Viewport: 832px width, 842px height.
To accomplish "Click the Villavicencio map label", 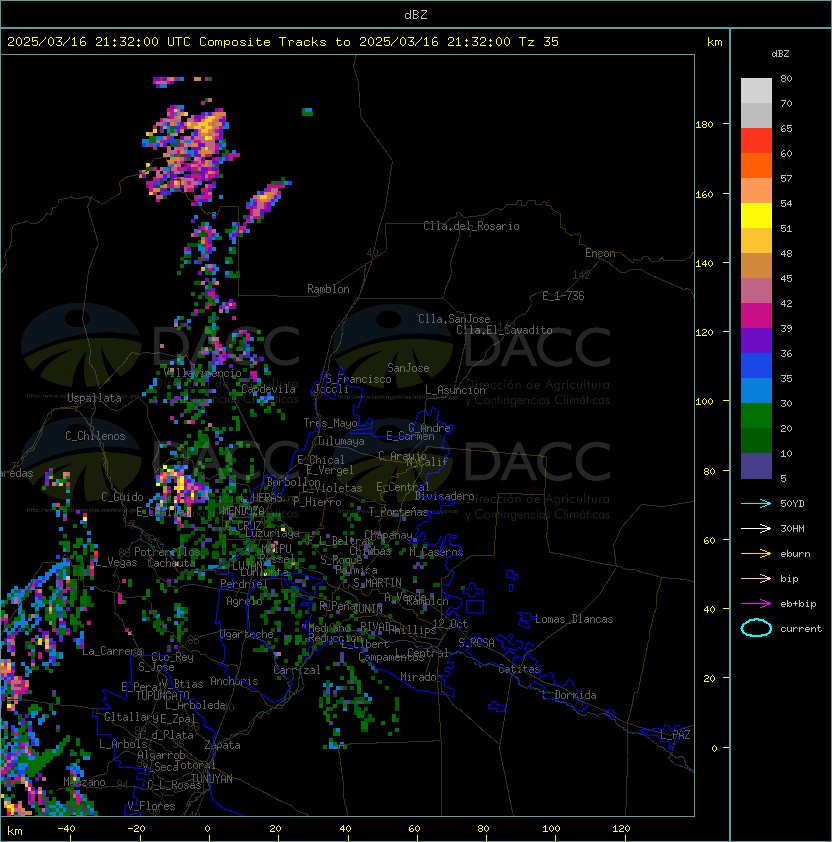I will click(202, 373).
